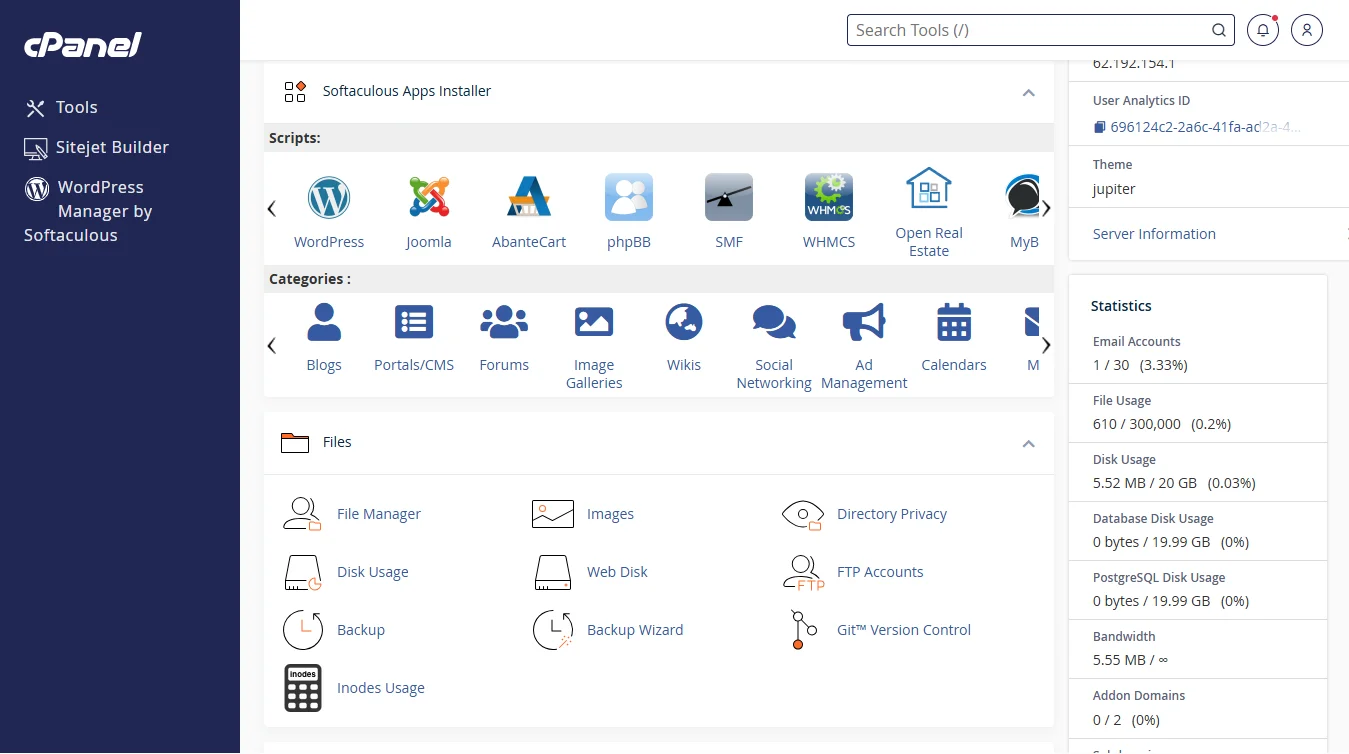Open the Backup Wizard link
The height and width of the screenshot is (754, 1349).
click(635, 630)
